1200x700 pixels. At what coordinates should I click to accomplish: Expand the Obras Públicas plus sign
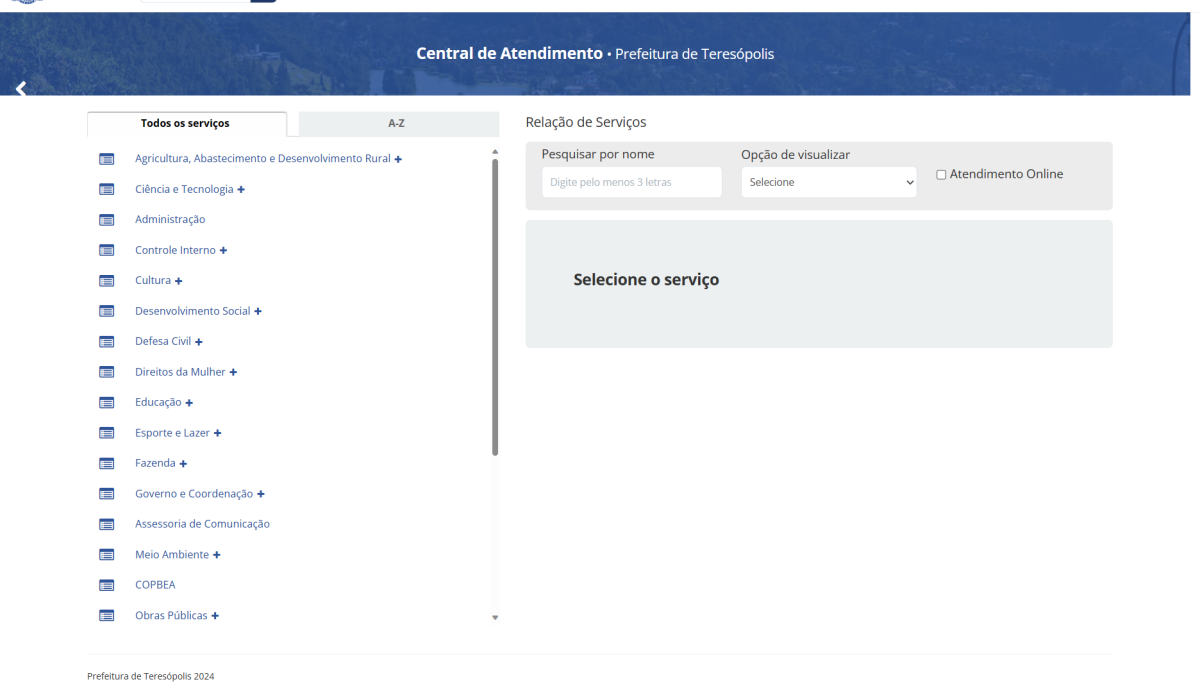[215, 616]
